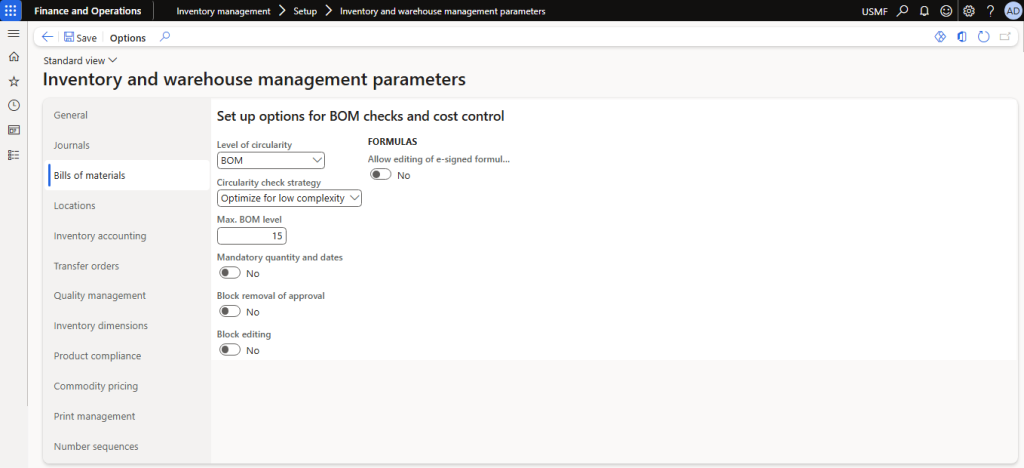The width and height of the screenshot is (1024, 468).
Task: Send feedback with the smiley icon
Action: coord(945,11)
